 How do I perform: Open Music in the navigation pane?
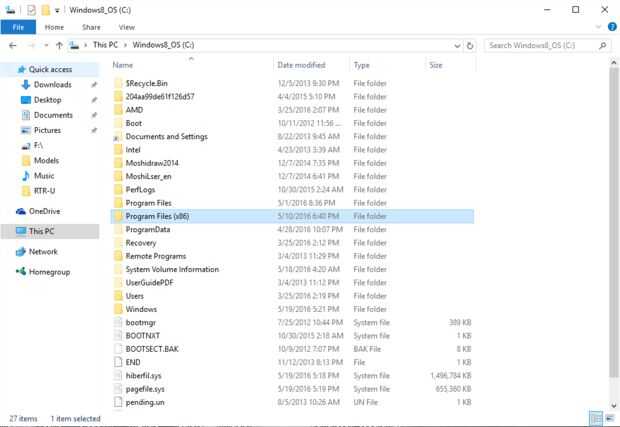pyautogui.click(x=44, y=176)
